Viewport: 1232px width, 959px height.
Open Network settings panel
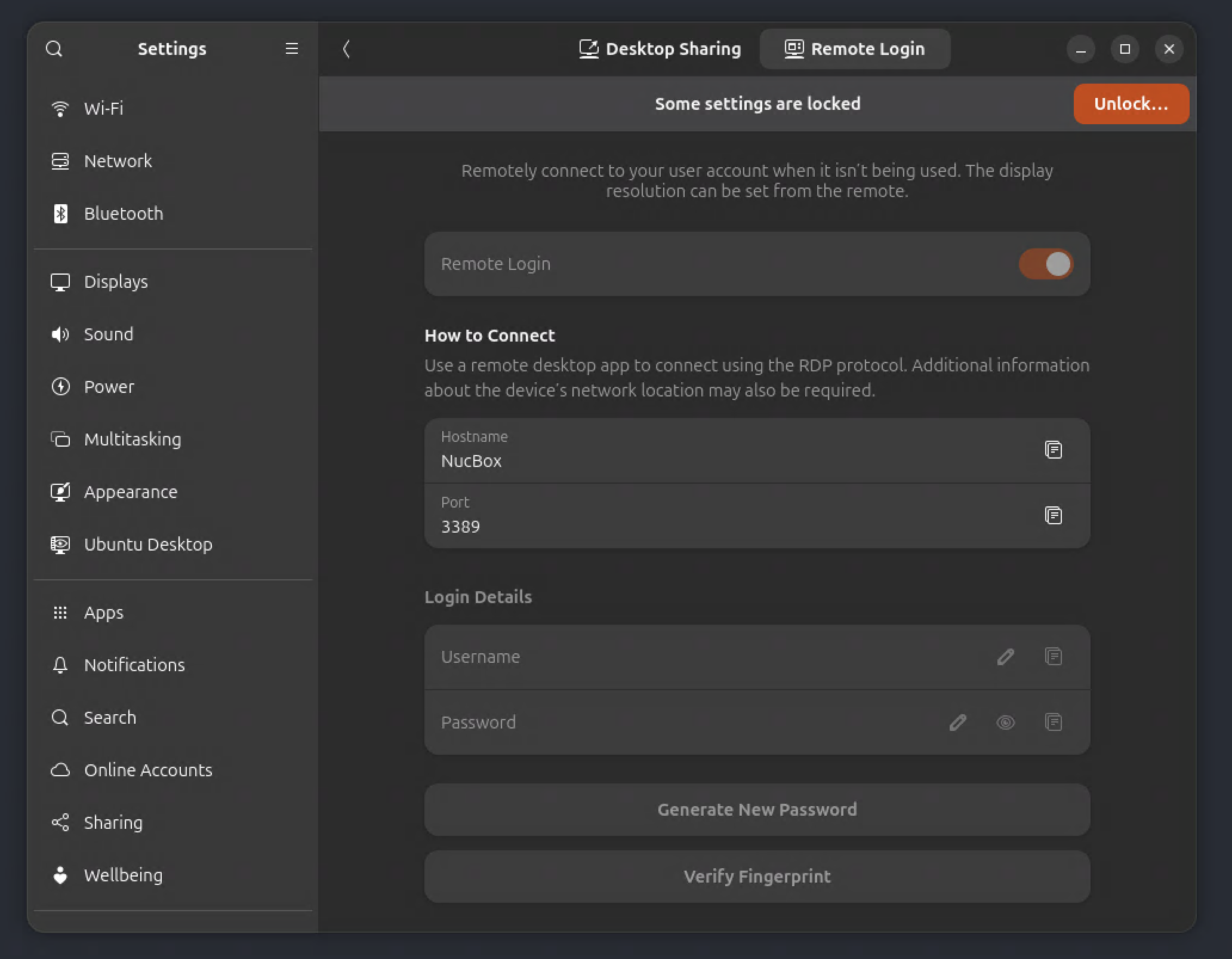pos(173,161)
